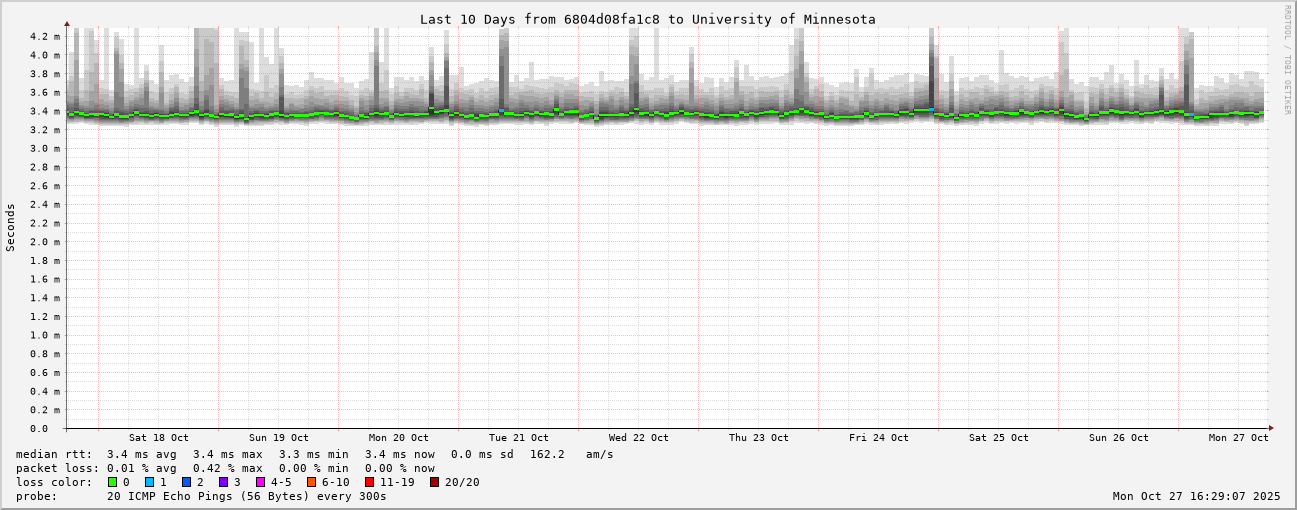This screenshot has width=1297, height=510.
Task: Click the light blue 1 loss swatch
Action: (x=150, y=482)
